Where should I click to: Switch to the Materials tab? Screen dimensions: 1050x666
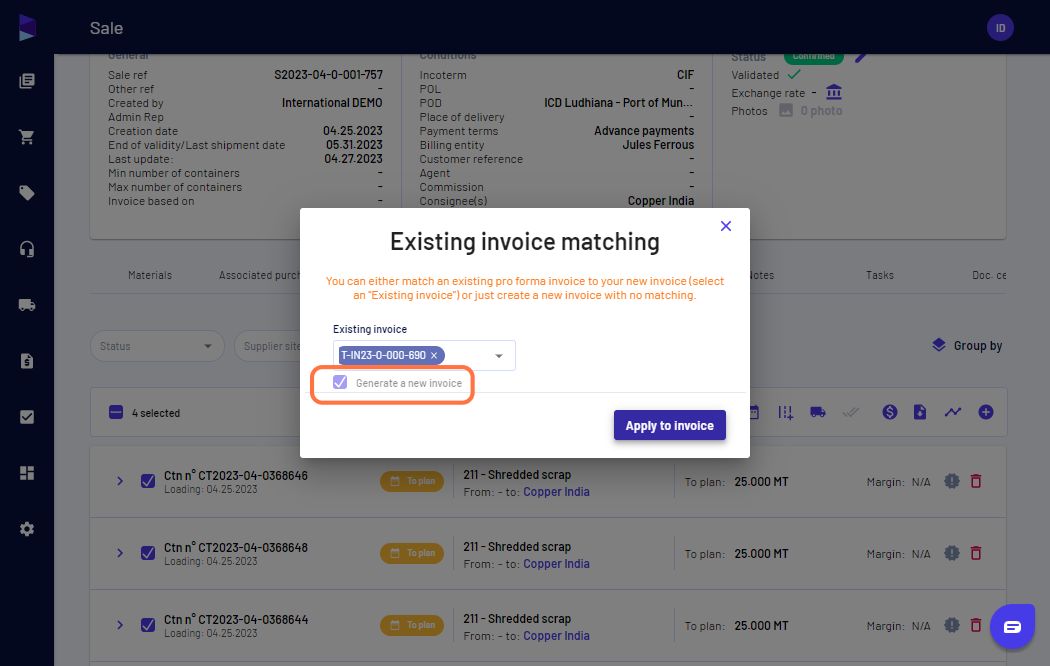pos(150,275)
